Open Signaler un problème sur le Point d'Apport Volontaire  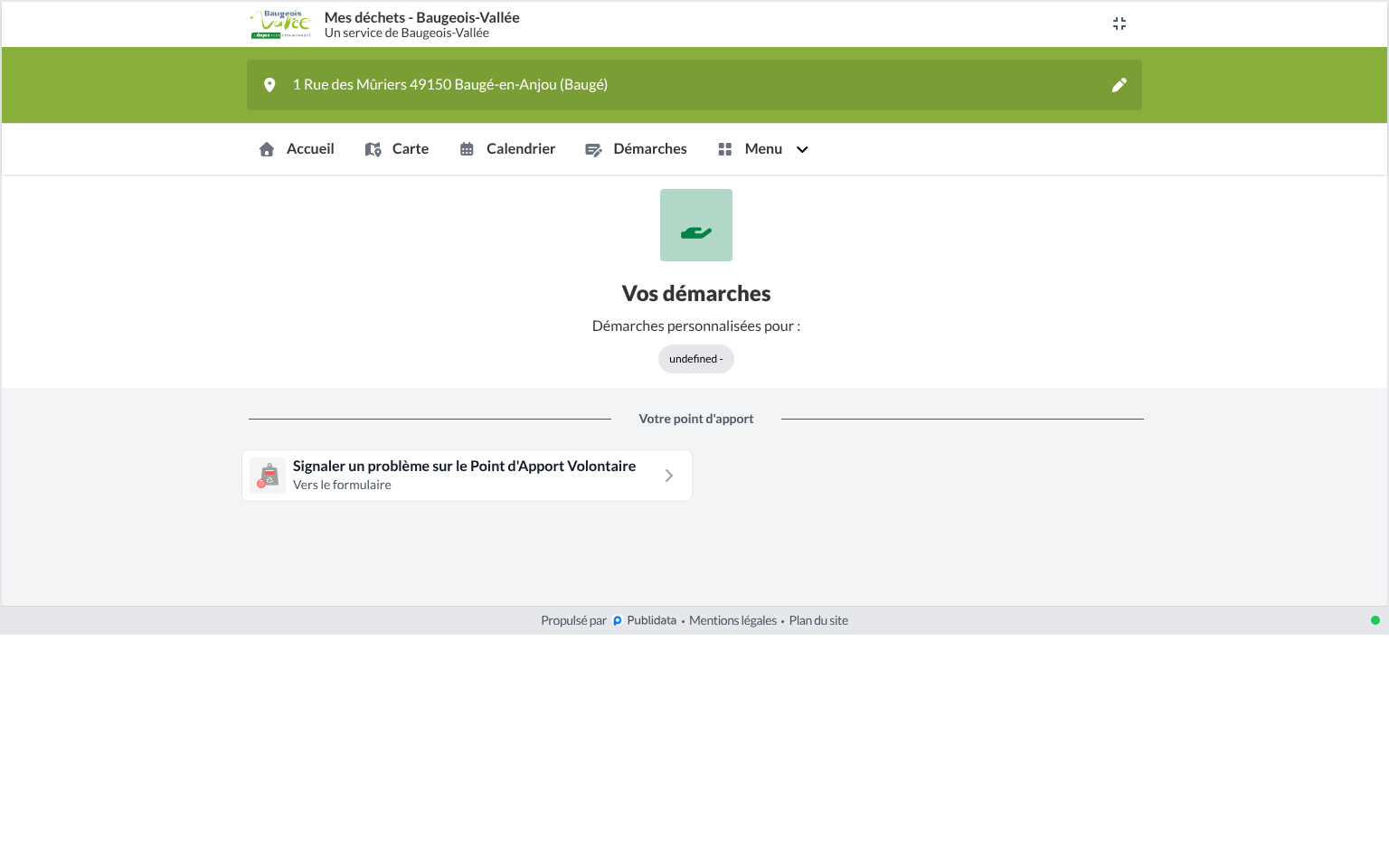[x=467, y=476]
